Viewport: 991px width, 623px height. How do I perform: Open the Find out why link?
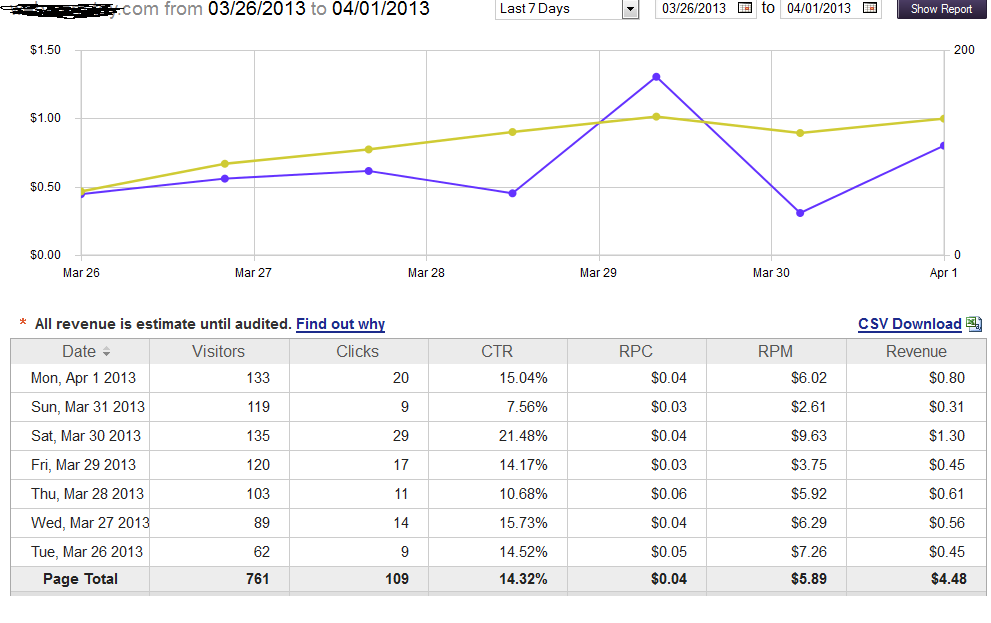[341, 324]
